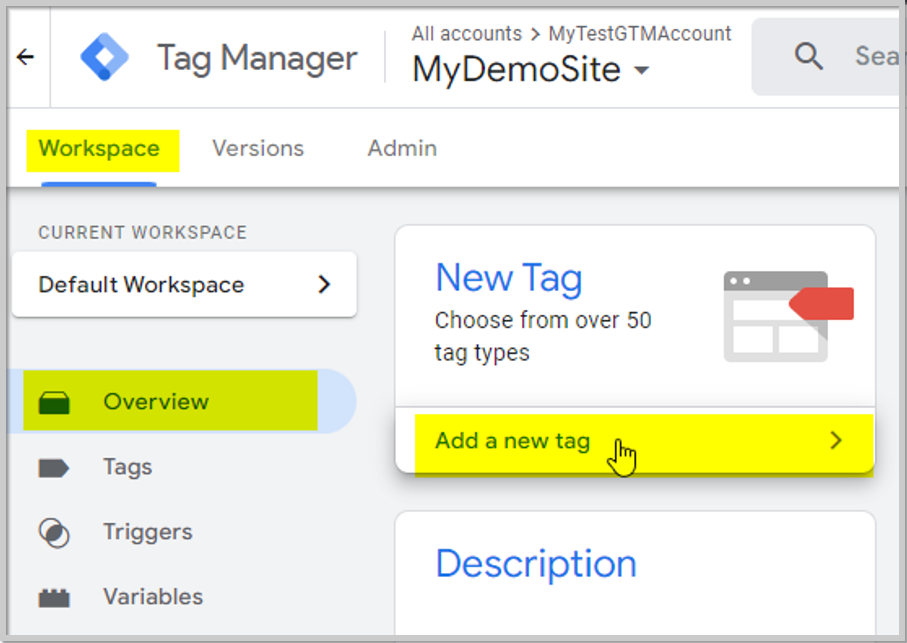Click Add a new tag
This screenshot has width=907, height=643.
click(x=635, y=441)
